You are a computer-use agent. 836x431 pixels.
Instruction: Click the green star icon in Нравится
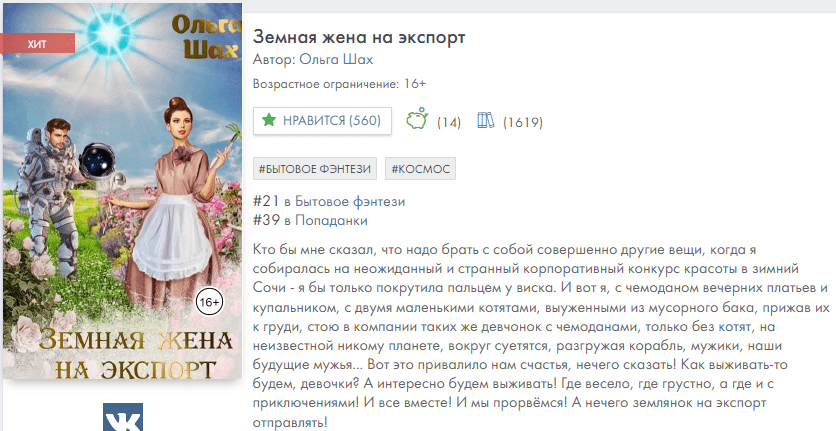point(269,120)
